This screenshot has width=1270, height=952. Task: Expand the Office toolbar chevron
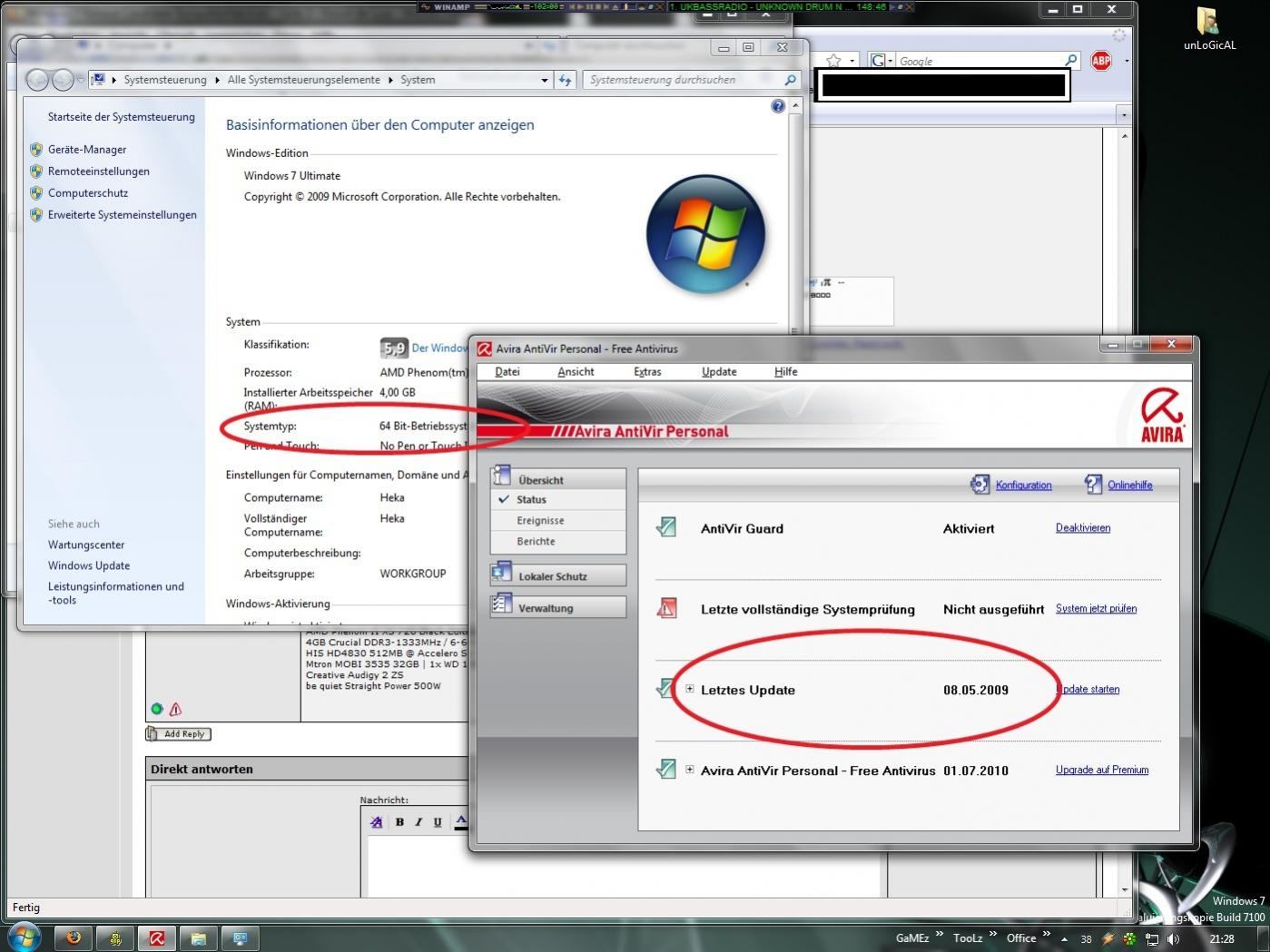coord(1047,934)
